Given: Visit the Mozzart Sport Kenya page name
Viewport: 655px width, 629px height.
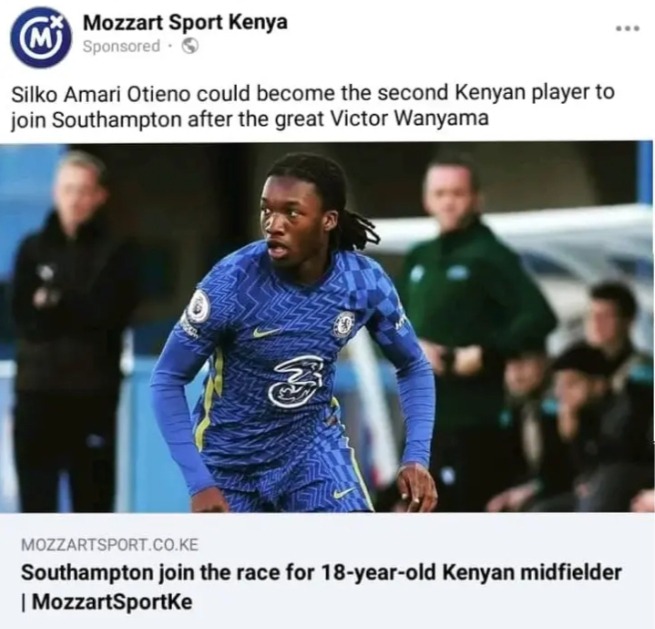Looking at the screenshot, I should [185, 23].
